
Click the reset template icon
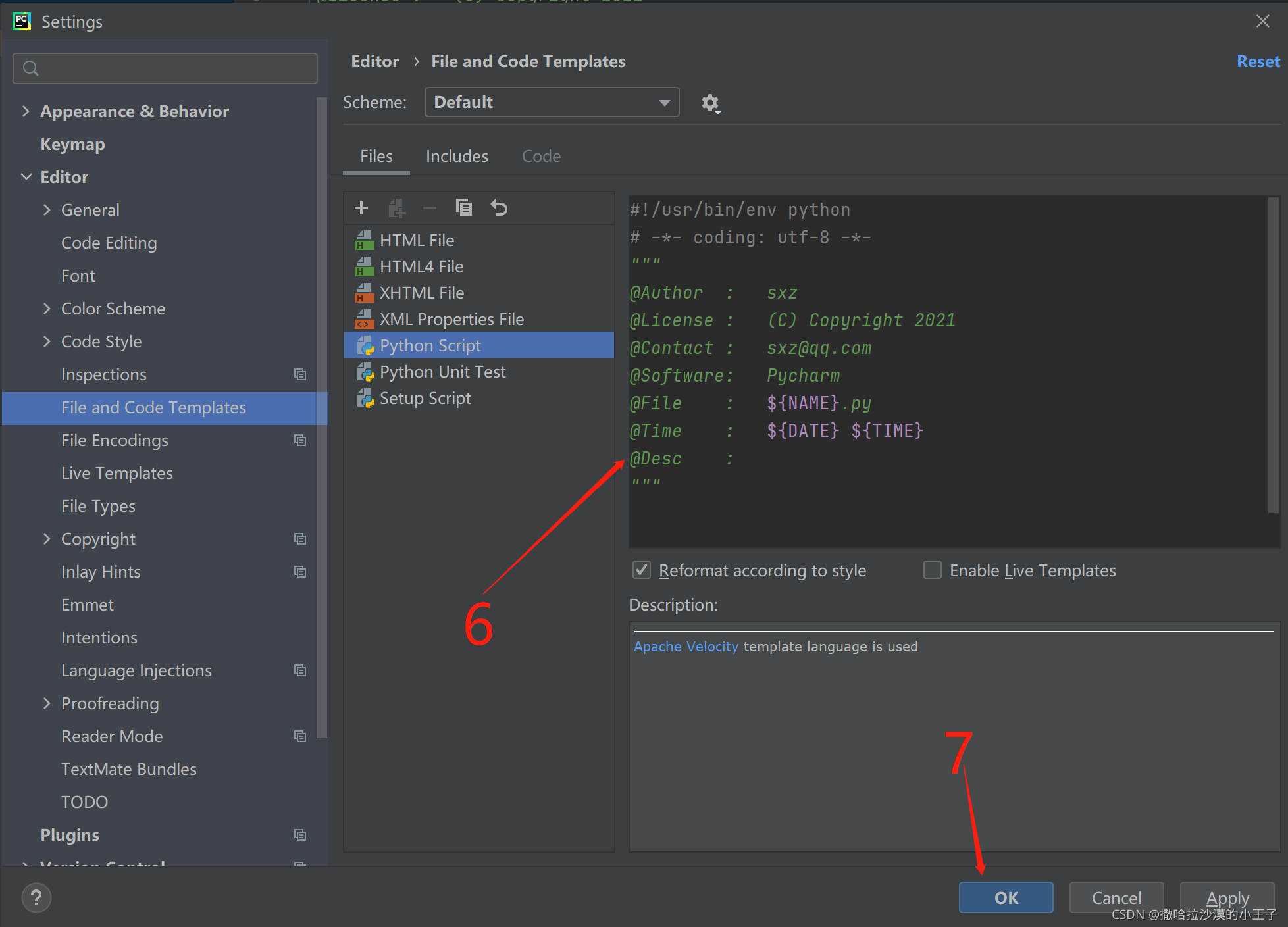point(499,207)
